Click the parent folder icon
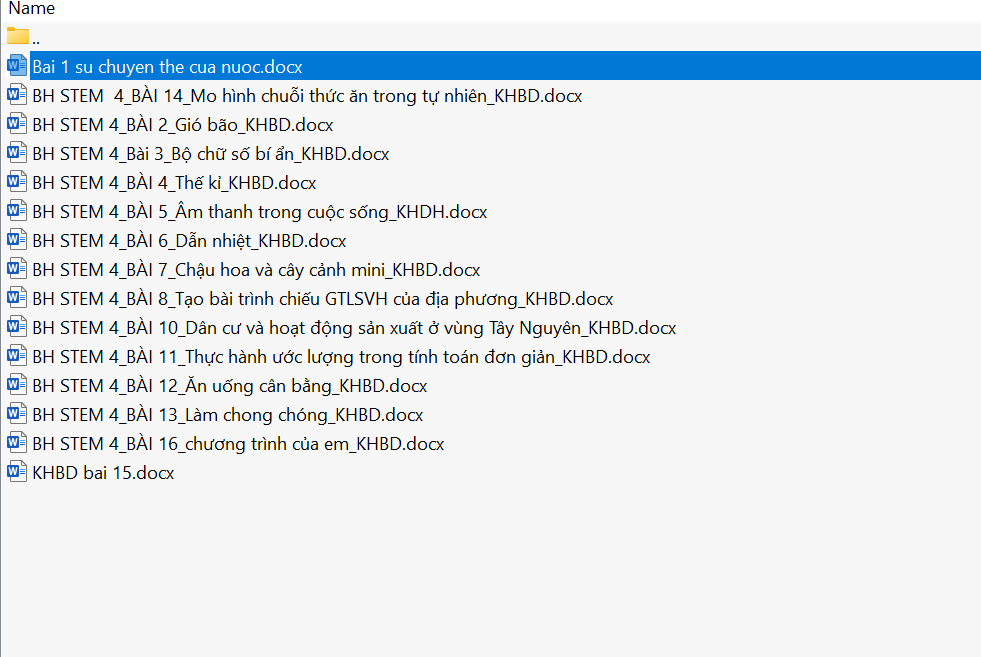Viewport: 981px width, 657px height. pos(17,38)
